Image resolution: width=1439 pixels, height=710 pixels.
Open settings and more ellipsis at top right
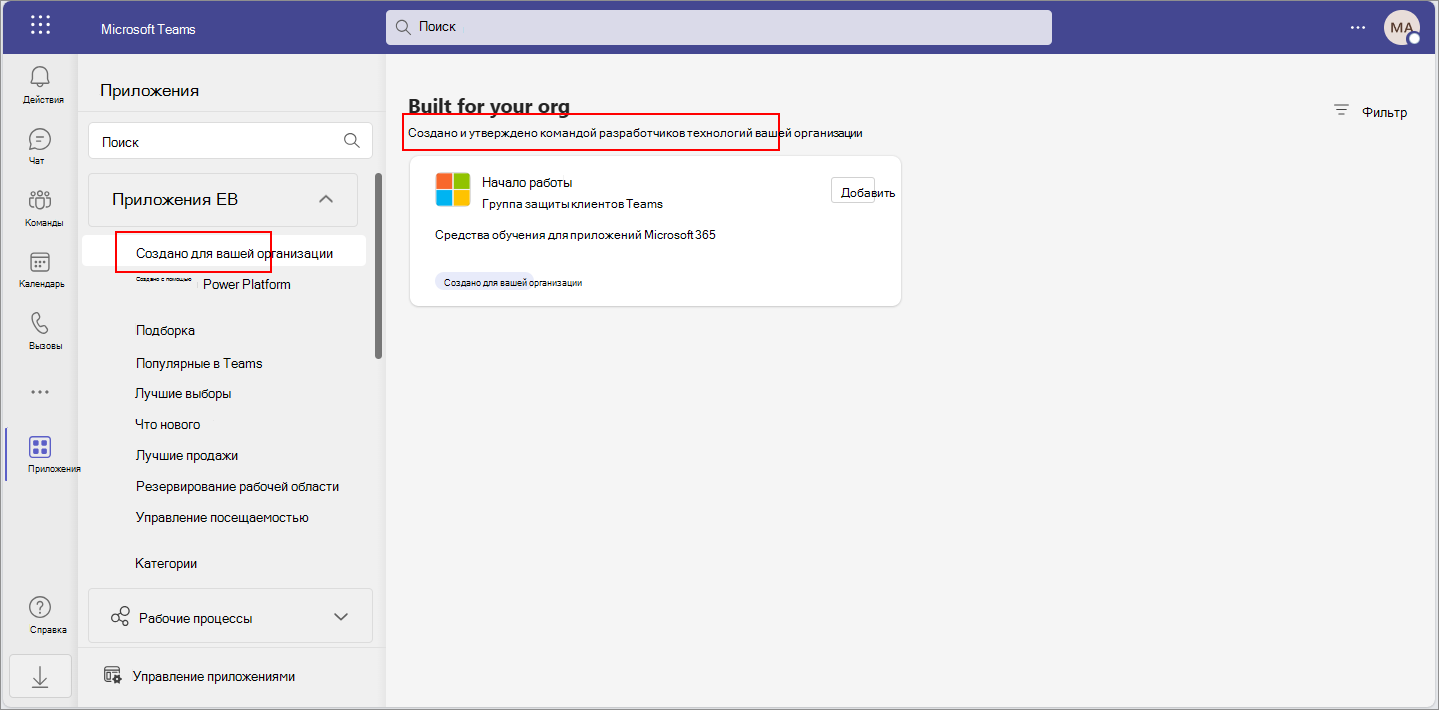tap(1357, 27)
